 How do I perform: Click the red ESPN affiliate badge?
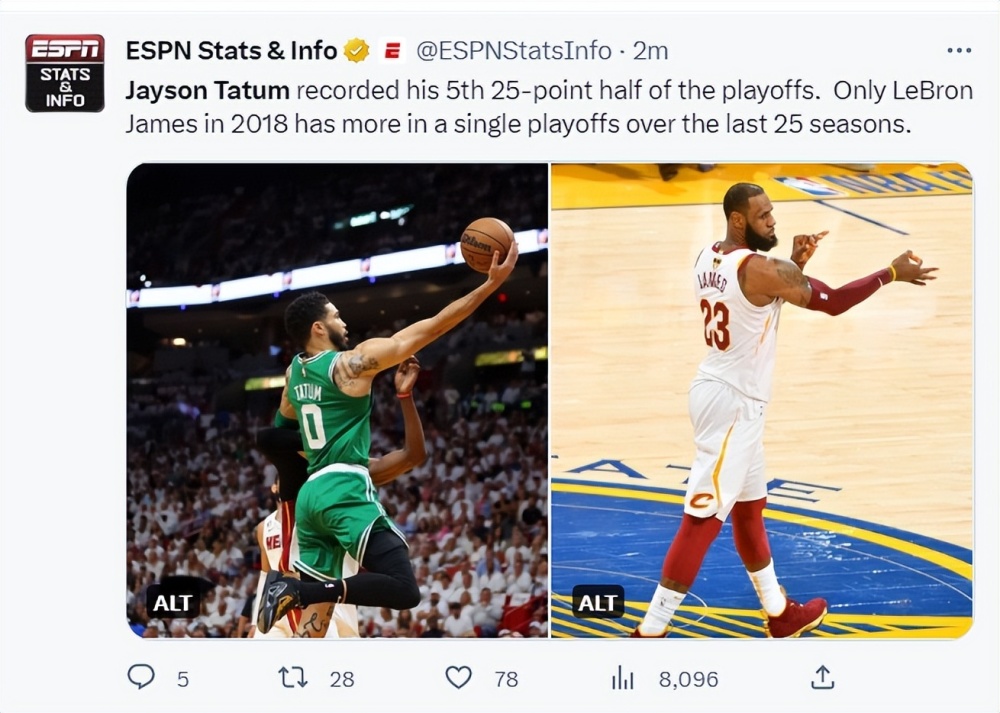(x=392, y=50)
